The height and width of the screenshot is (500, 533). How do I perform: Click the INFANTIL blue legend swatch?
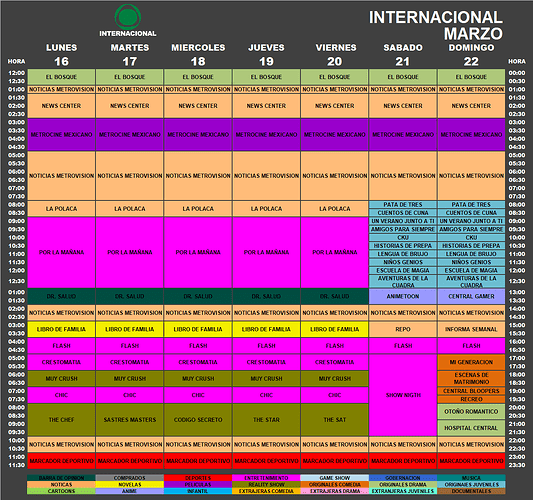click(x=198, y=491)
